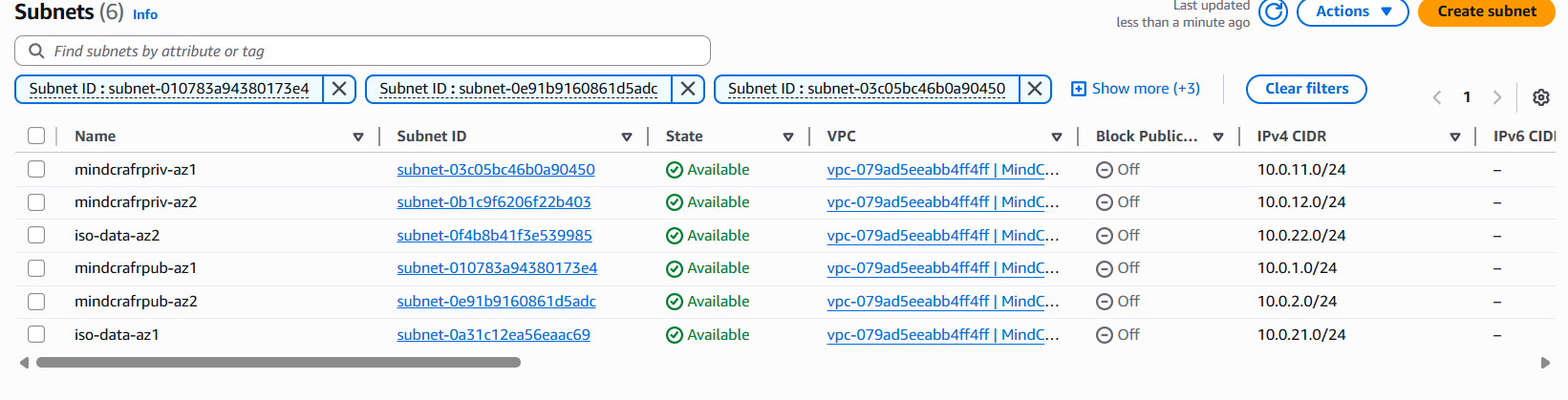This screenshot has height=400, width=1568.
Task: Open the Actions dropdown menu
Action: coord(1352,11)
